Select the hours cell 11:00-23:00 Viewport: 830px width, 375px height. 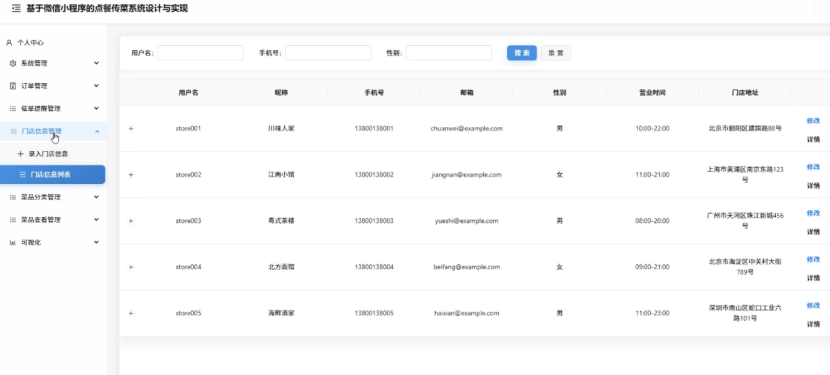(652, 313)
